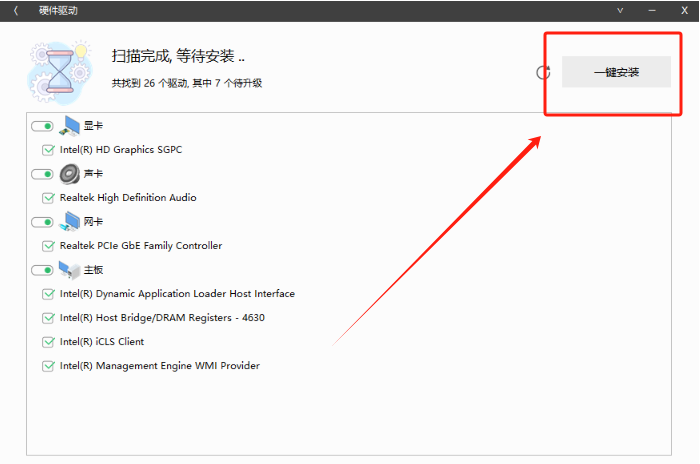This screenshot has width=700, height=464.
Task: Click the 扫描完成, 等待安装 heading
Action: (x=178, y=56)
